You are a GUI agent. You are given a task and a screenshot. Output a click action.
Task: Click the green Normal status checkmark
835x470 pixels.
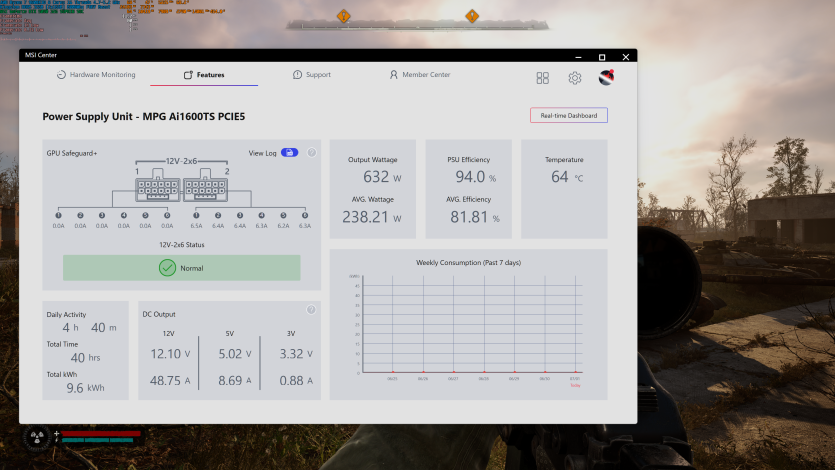coord(167,268)
